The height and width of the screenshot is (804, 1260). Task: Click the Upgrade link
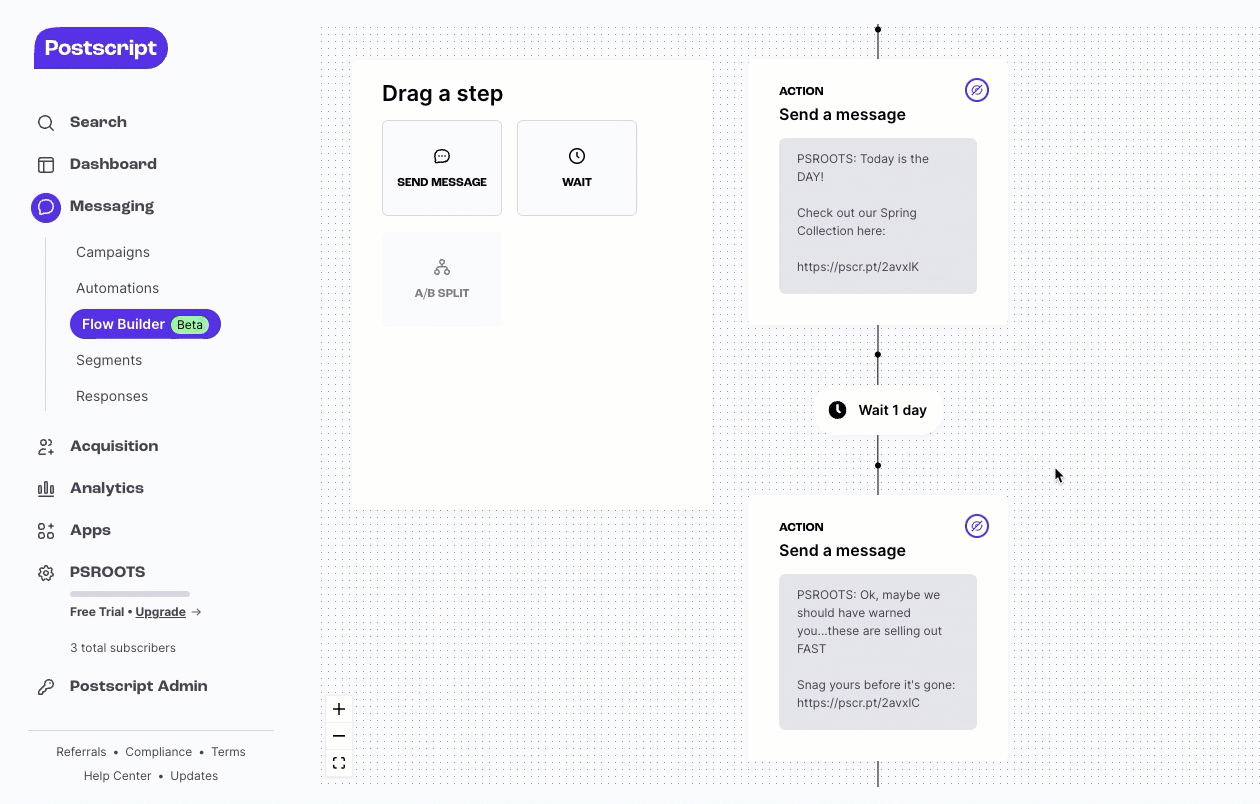(161, 612)
